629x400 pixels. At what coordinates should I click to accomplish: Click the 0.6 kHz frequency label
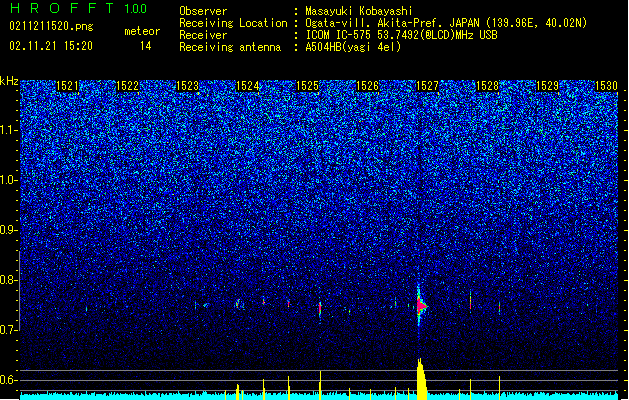9,380
